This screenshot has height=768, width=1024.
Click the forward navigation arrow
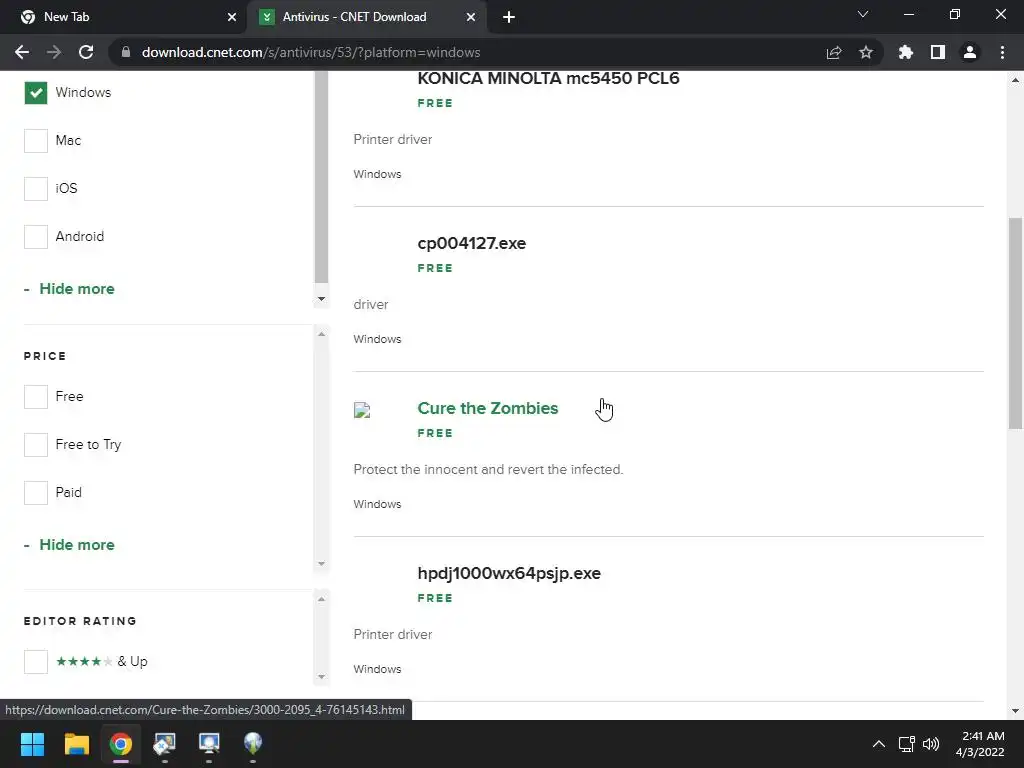tap(54, 52)
